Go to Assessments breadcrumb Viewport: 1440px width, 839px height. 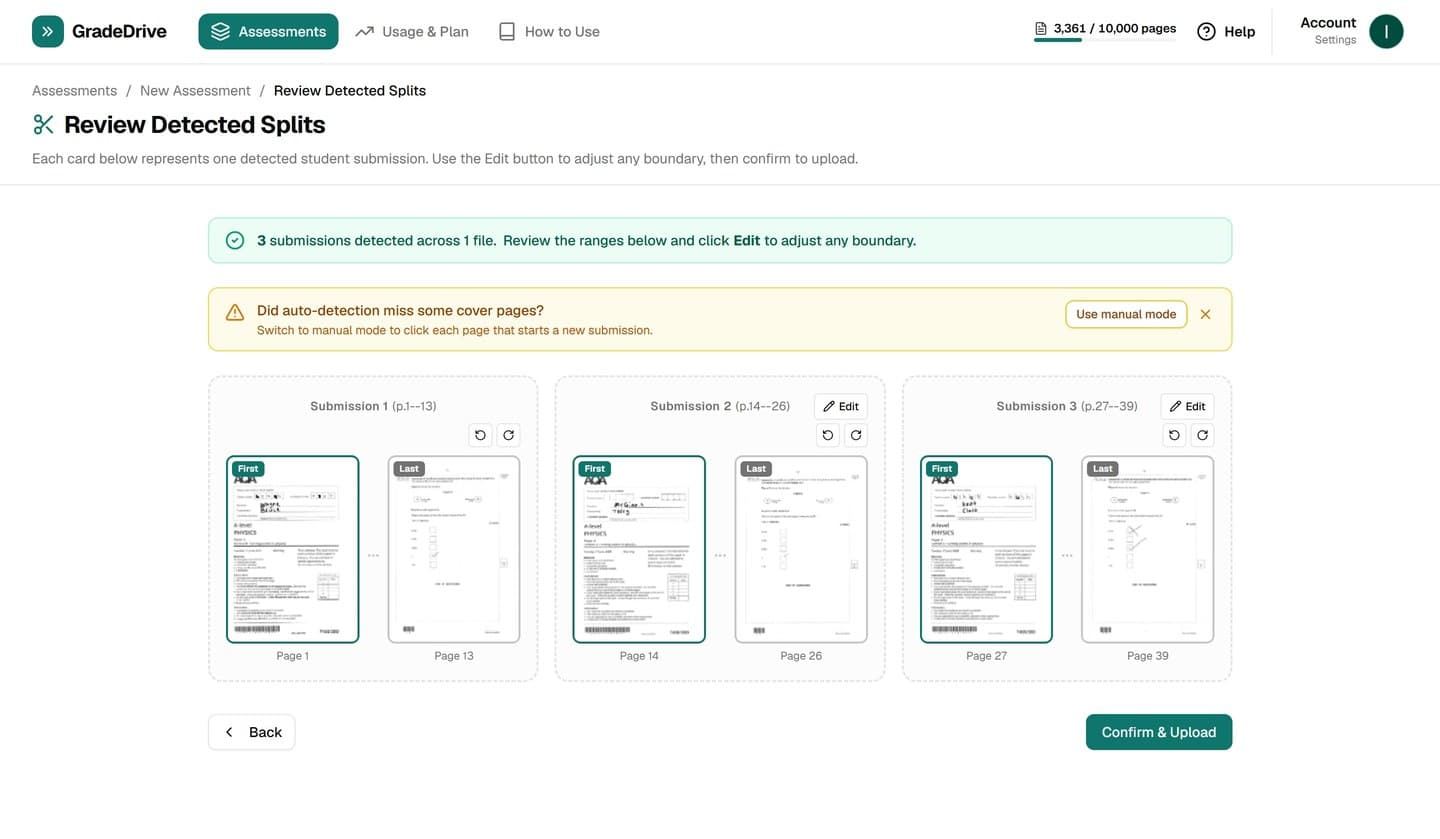(x=74, y=90)
